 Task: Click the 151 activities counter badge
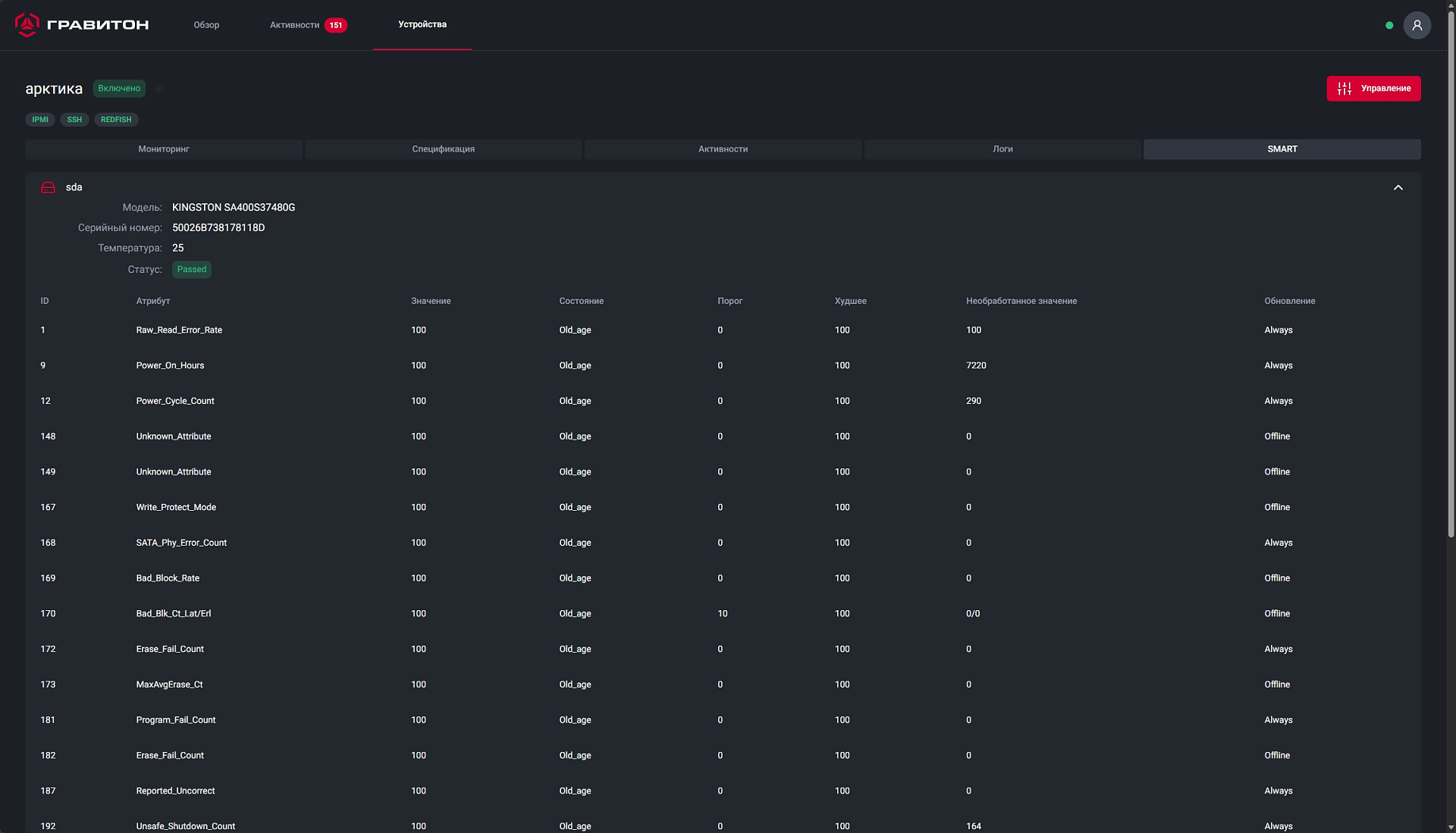[335, 25]
